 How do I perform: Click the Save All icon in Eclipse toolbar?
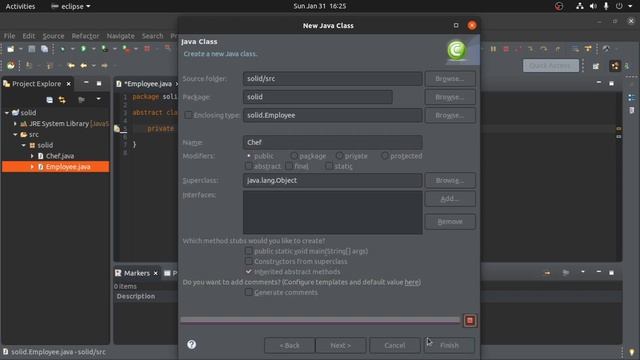[x=44, y=49]
